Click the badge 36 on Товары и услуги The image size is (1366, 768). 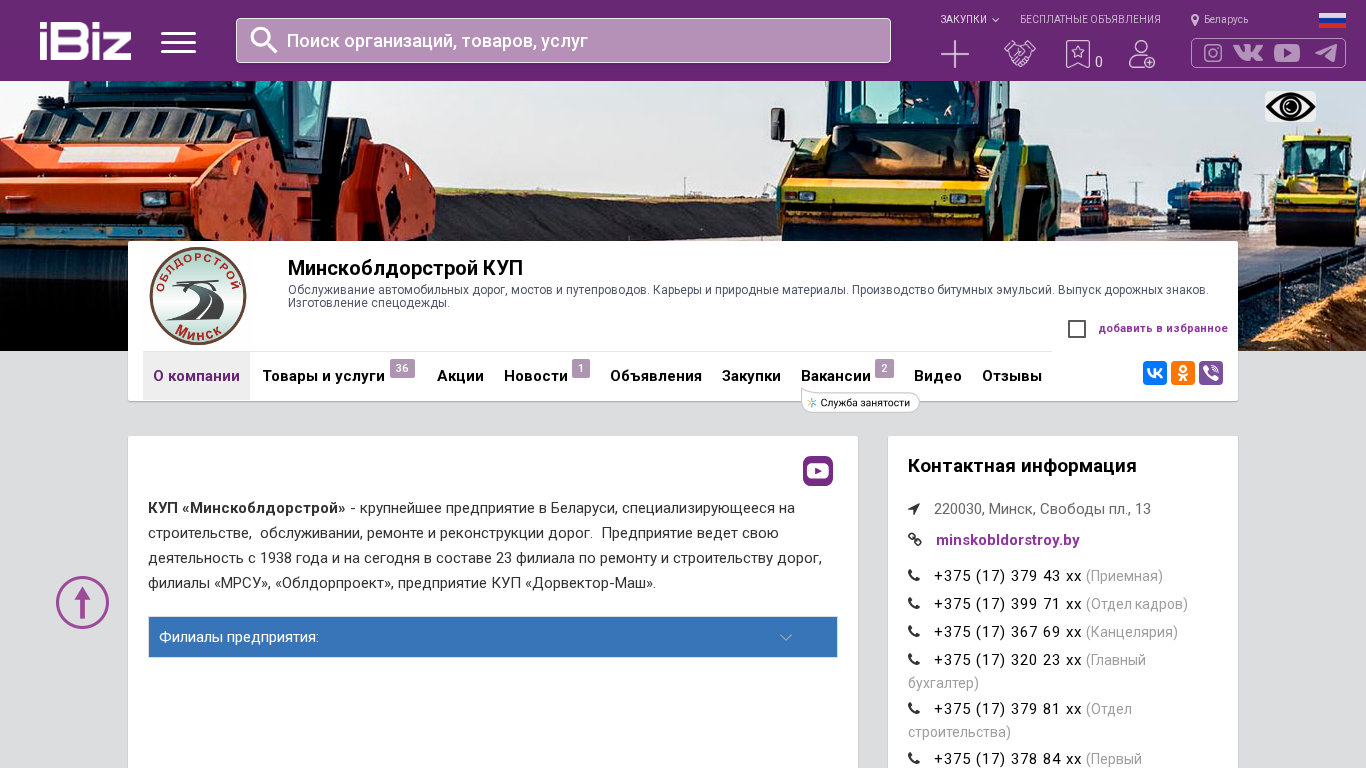(402, 368)
